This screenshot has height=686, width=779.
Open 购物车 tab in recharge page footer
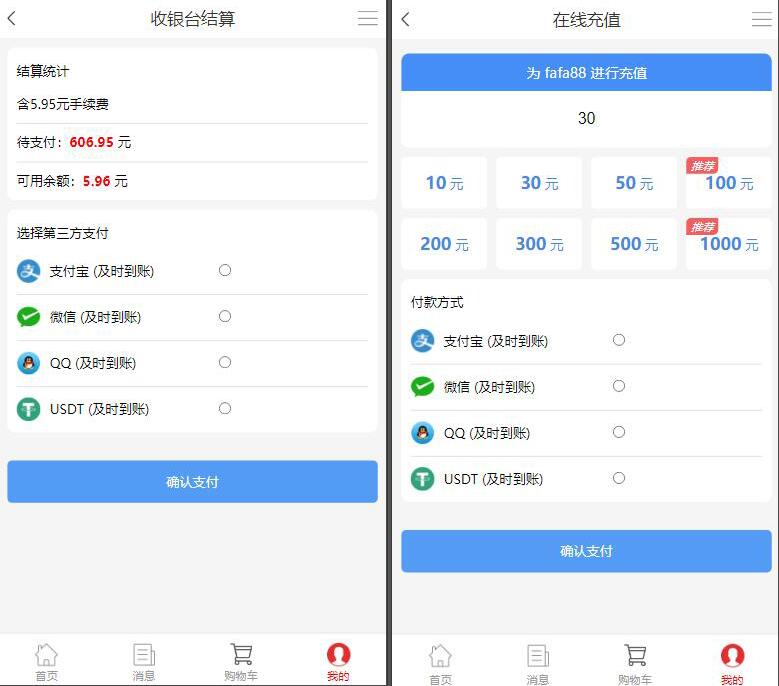click(x=635, y=664)
